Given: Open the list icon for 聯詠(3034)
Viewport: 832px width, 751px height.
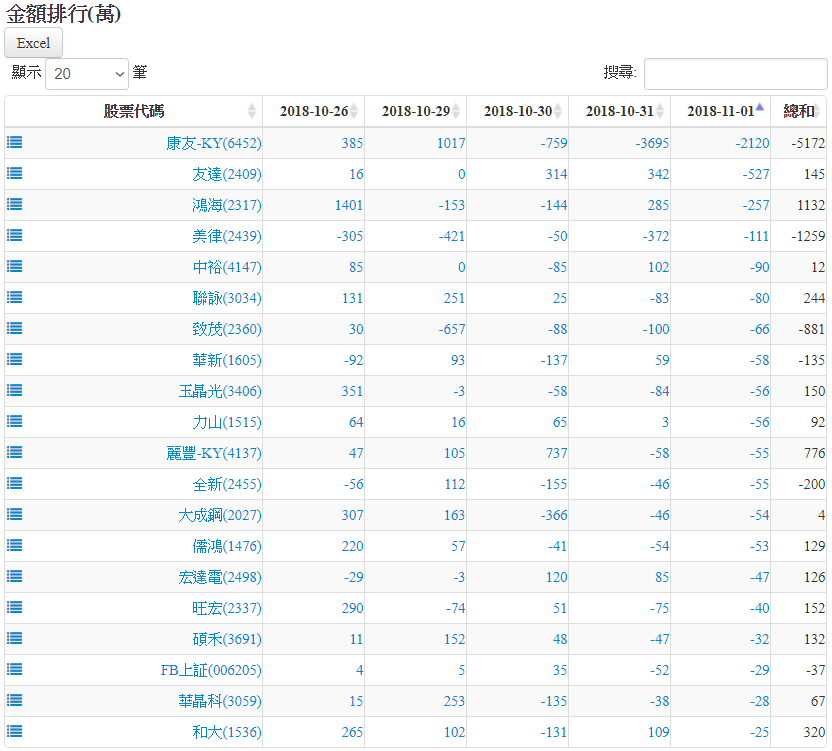Looking at the screenshot, I should tap(14, 297).
